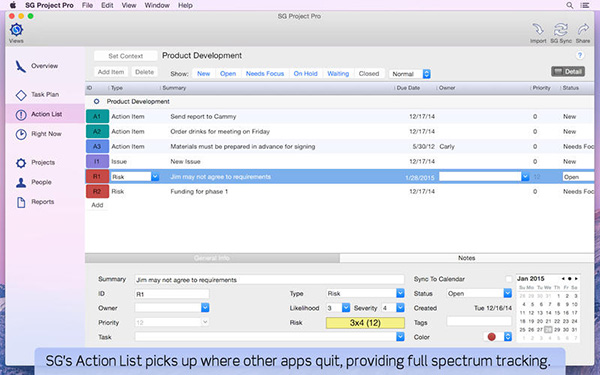This screenshot has width=600, height=375.
Task: Open the Normal view dropdown
Action: [409, 74]
